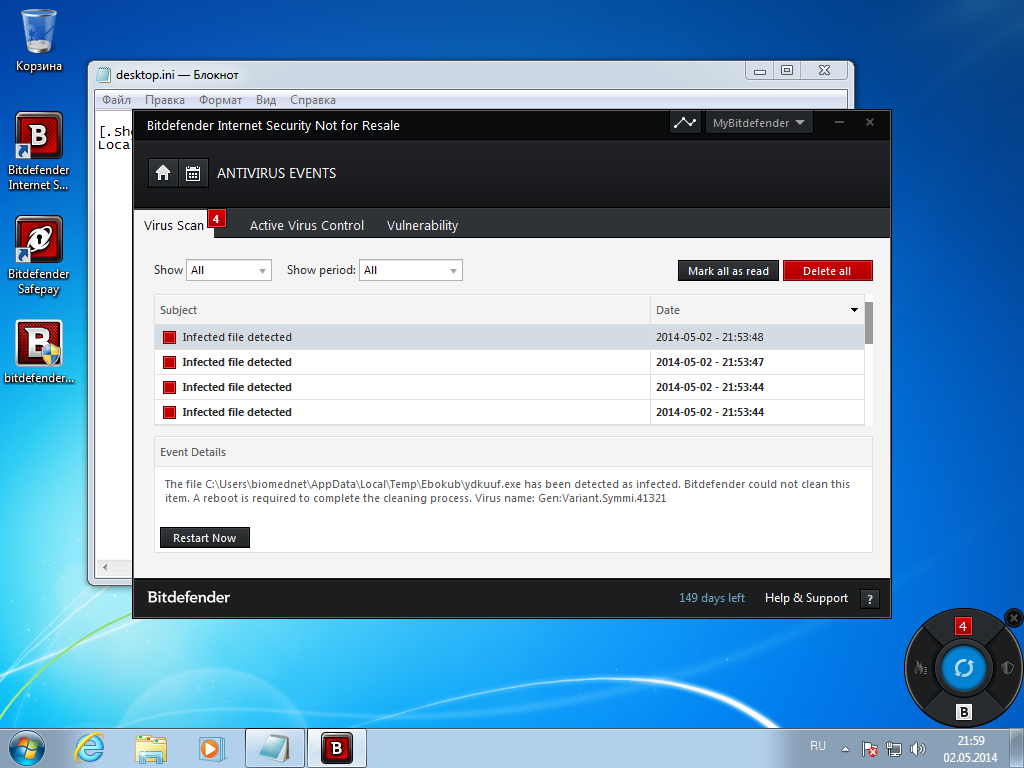This screenshot has height=768, width=1024.
Task: Expand the Show period dropdown
Action: (411, 270)
